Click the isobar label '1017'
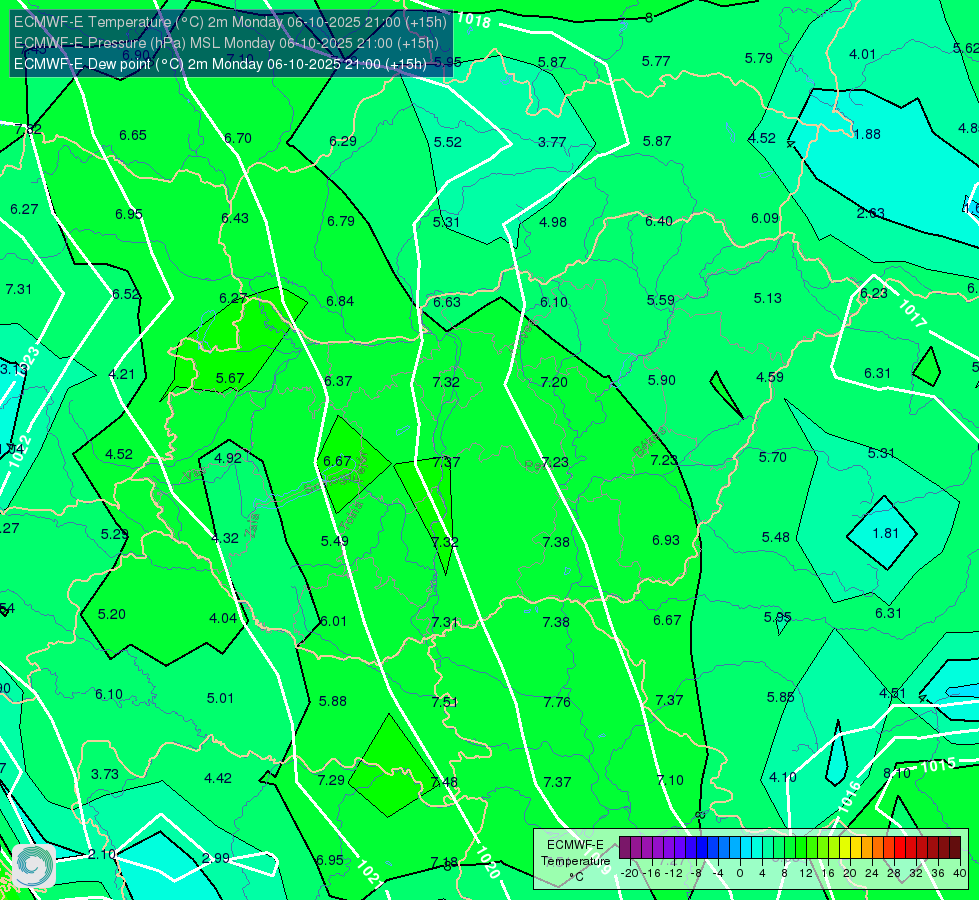This screenshot has height=900, width=979. [912, 314]
